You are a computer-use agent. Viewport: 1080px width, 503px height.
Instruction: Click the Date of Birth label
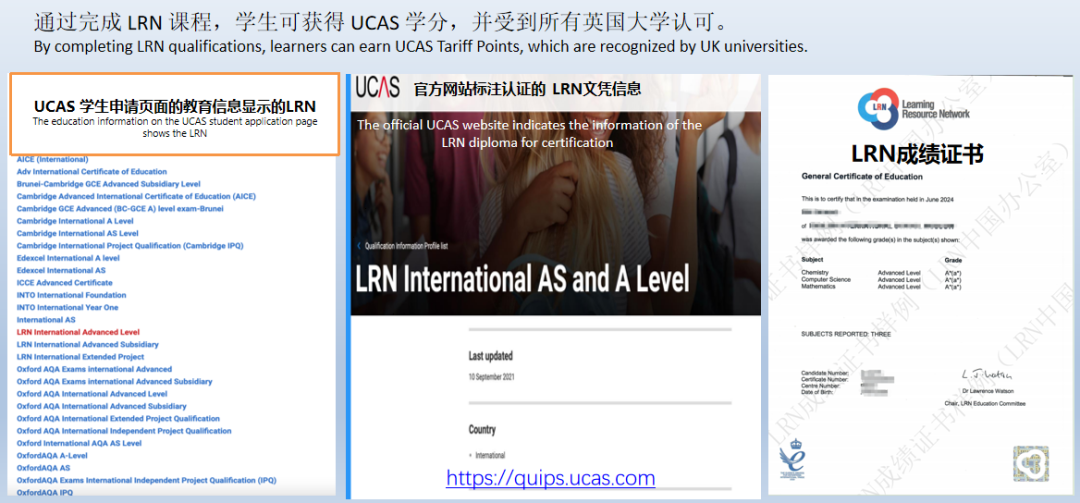click(x=819, y=392)
